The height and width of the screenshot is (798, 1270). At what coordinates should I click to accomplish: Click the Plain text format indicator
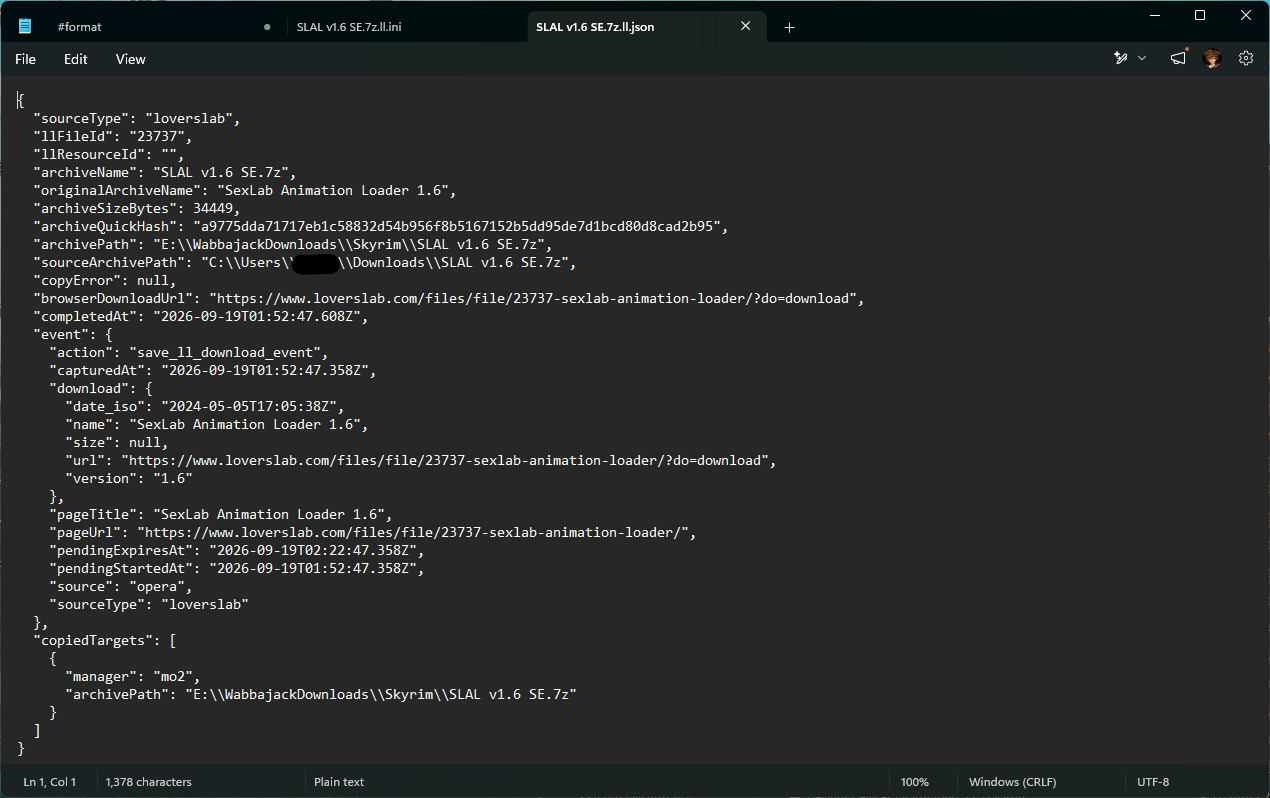coord(339,782)
